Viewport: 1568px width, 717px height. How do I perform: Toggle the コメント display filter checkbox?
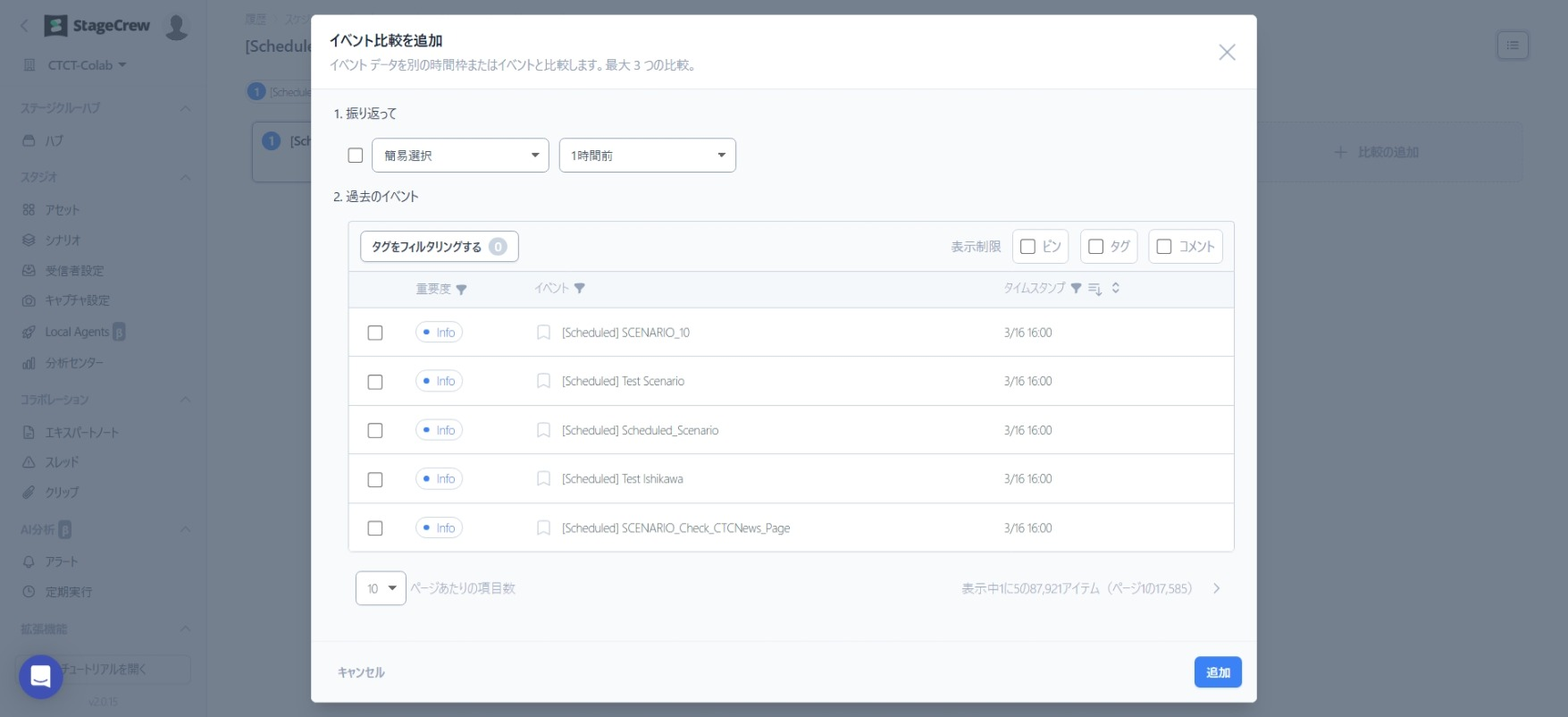[1163, 247]
